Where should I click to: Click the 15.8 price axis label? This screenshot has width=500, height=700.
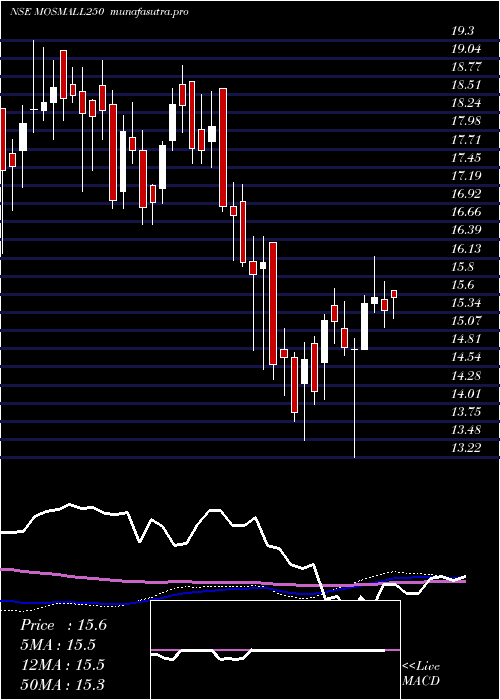pyautogui.click(x=462, y=267)
